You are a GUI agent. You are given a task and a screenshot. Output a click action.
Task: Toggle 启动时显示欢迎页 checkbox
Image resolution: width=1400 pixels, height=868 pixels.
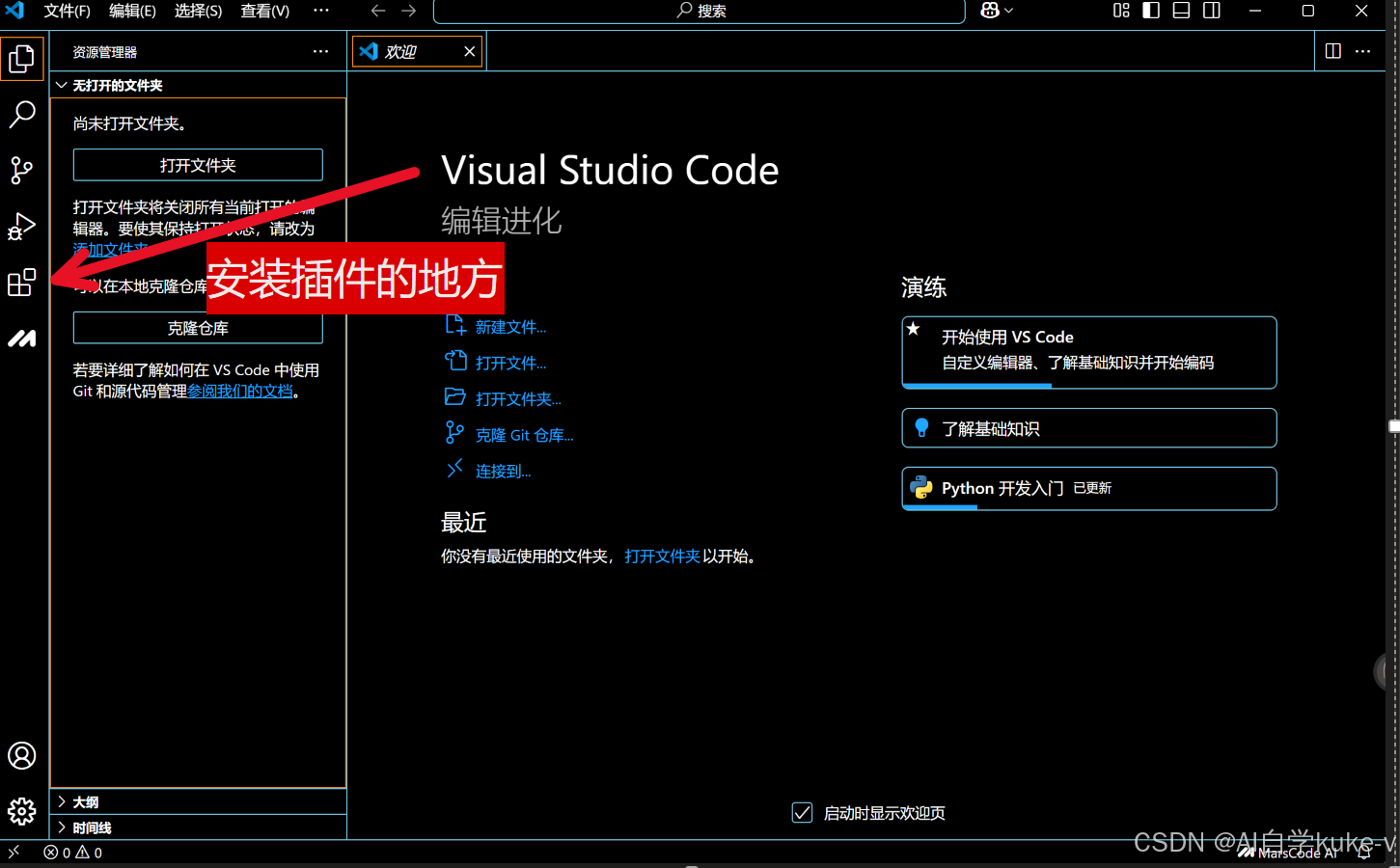[802, 813]
